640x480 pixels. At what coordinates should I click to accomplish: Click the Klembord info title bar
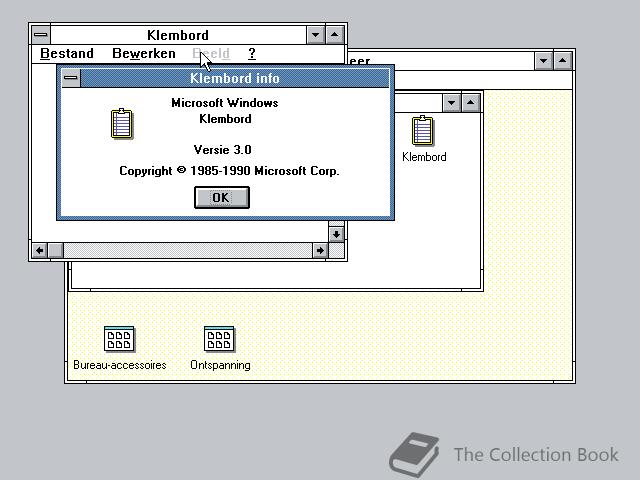(235, 78)
